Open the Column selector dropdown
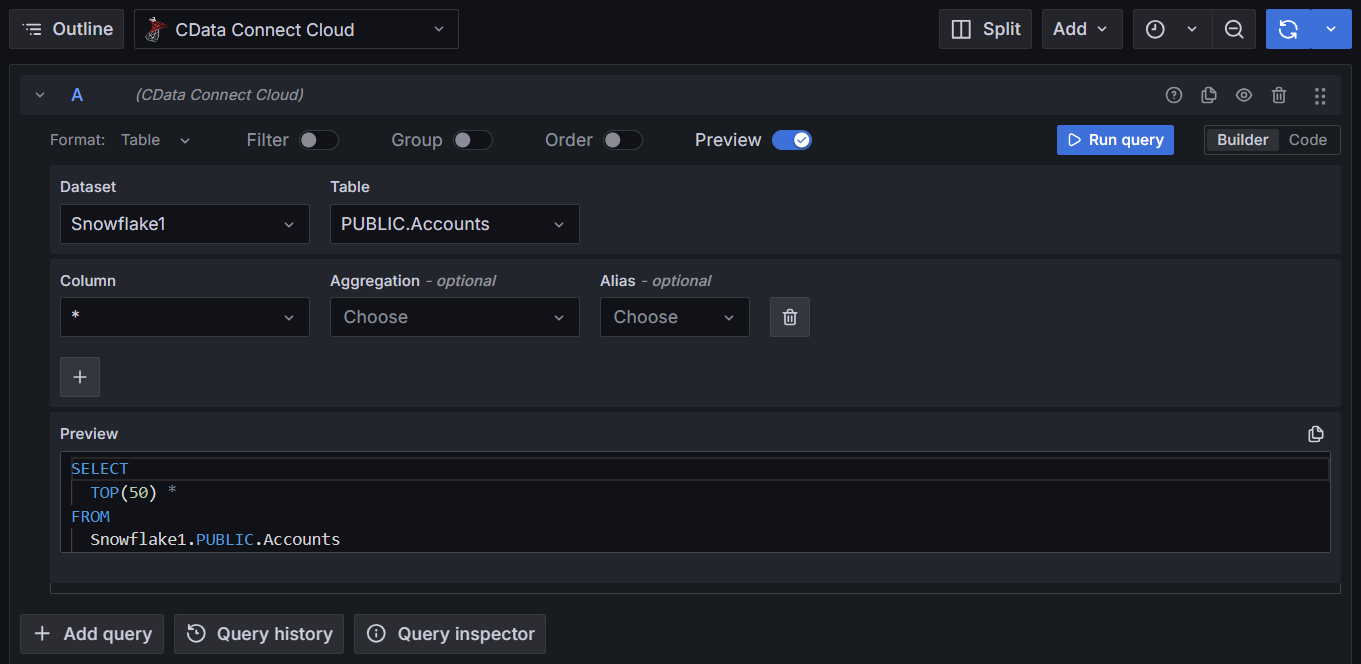Image resolution: width=1361 pixels, height=664 pixels. click(x=185, y=317)
